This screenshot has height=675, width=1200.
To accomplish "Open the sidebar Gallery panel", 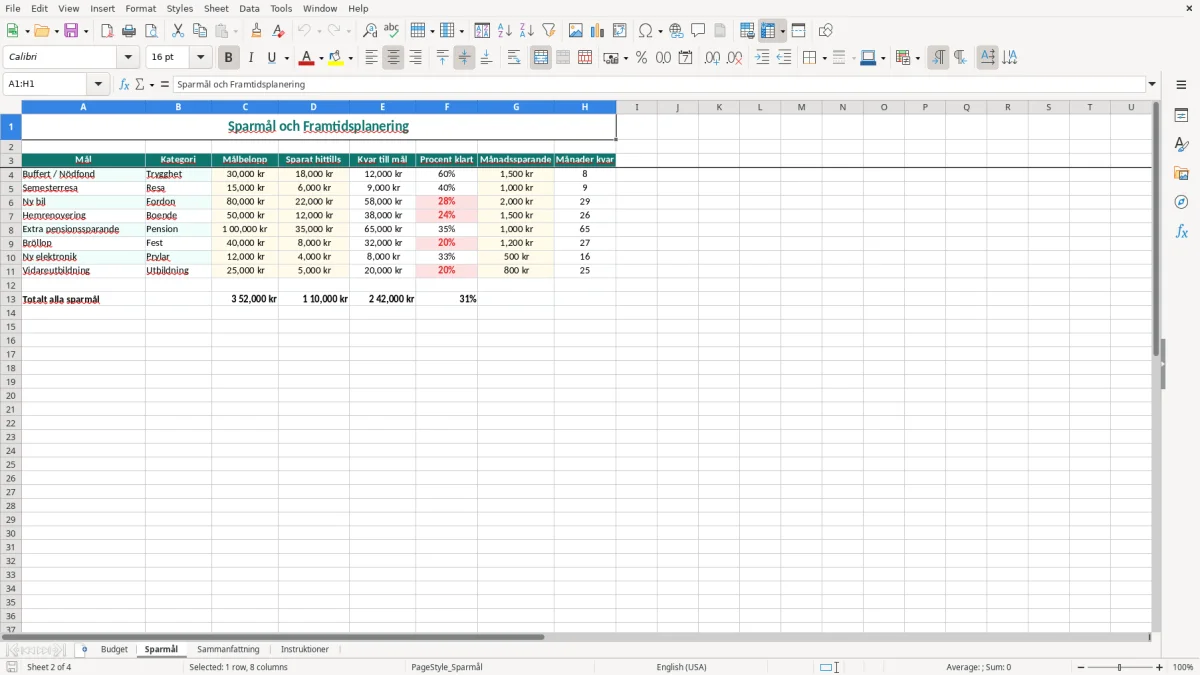I will click(x=1181, y=173).
